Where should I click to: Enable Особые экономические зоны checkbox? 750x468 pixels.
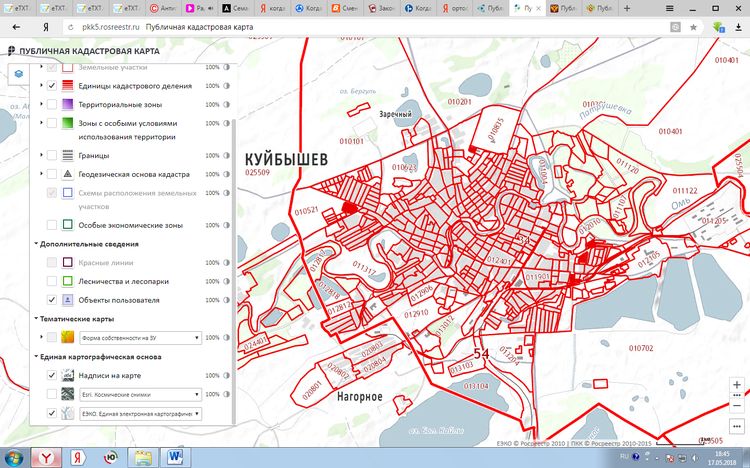point(52,225)
